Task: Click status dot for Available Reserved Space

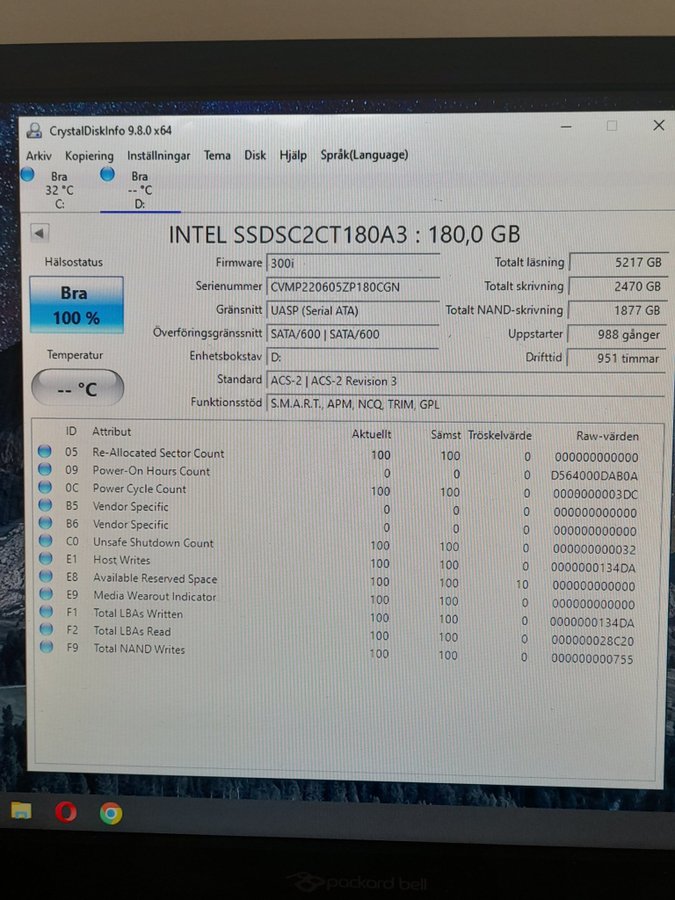Action: (x=46, y=576)
